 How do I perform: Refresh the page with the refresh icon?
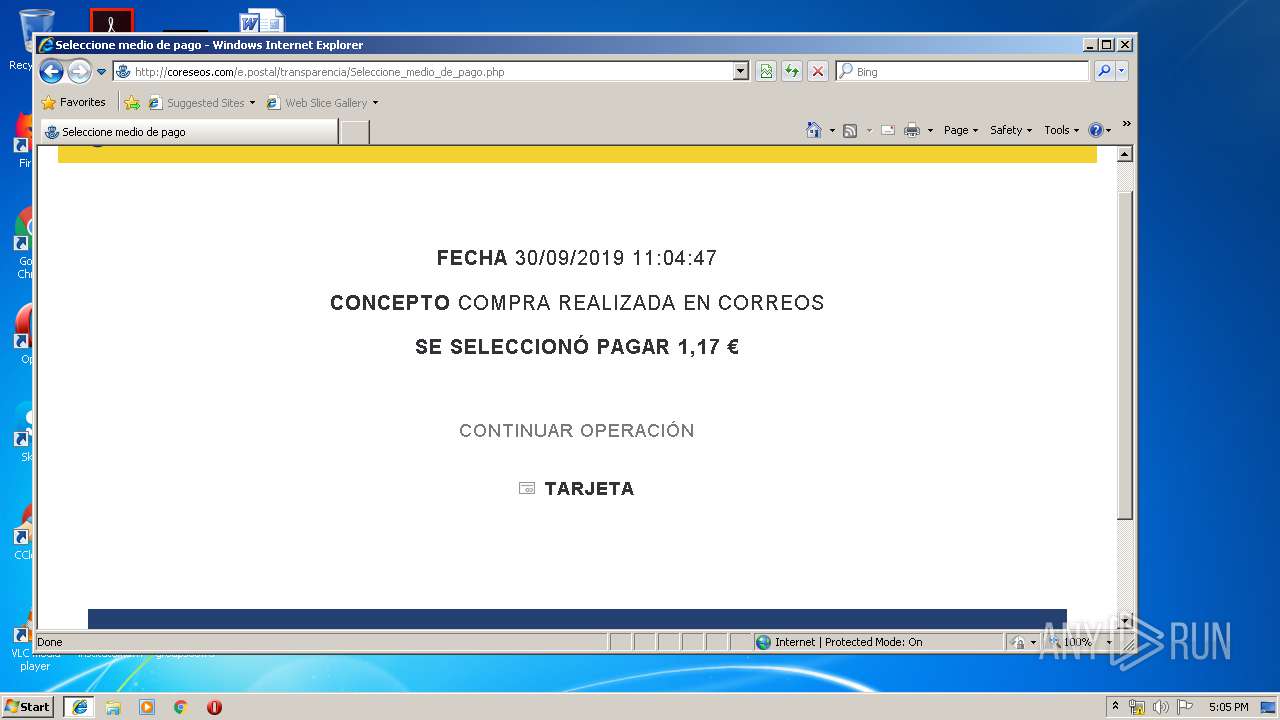792,72
